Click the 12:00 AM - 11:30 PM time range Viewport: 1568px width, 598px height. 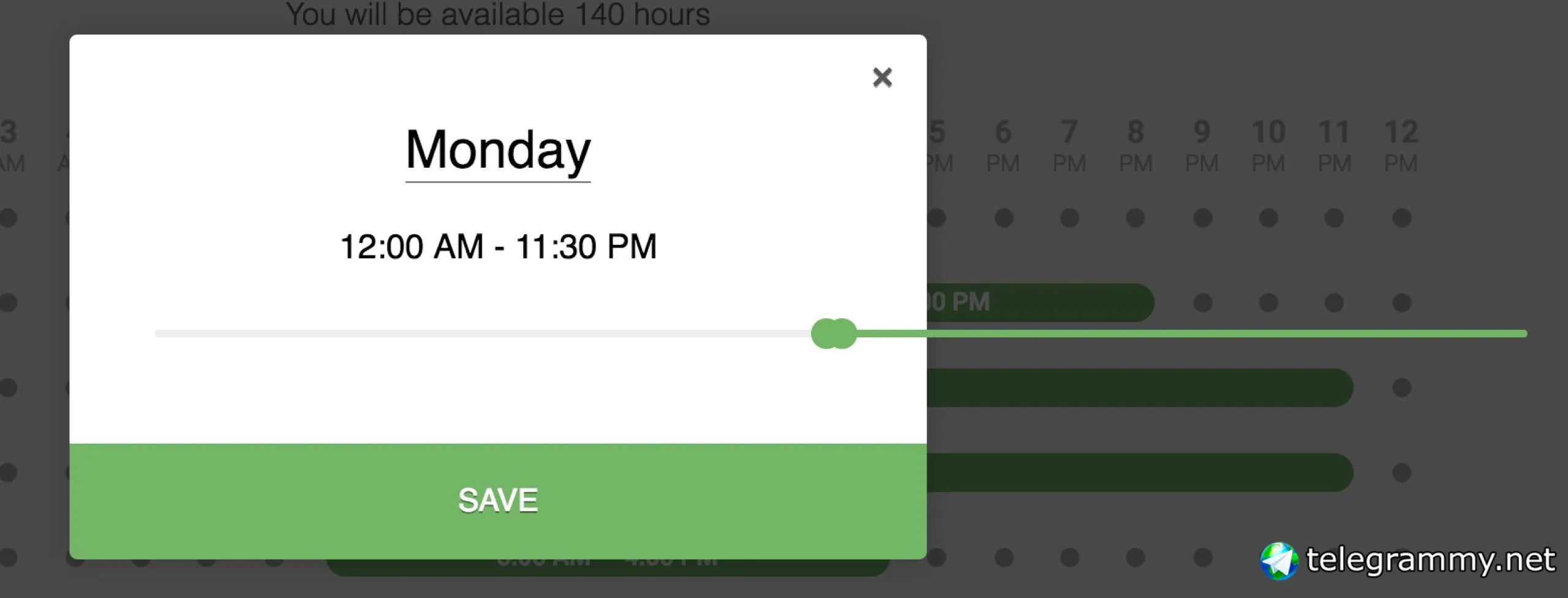(497, 247)
